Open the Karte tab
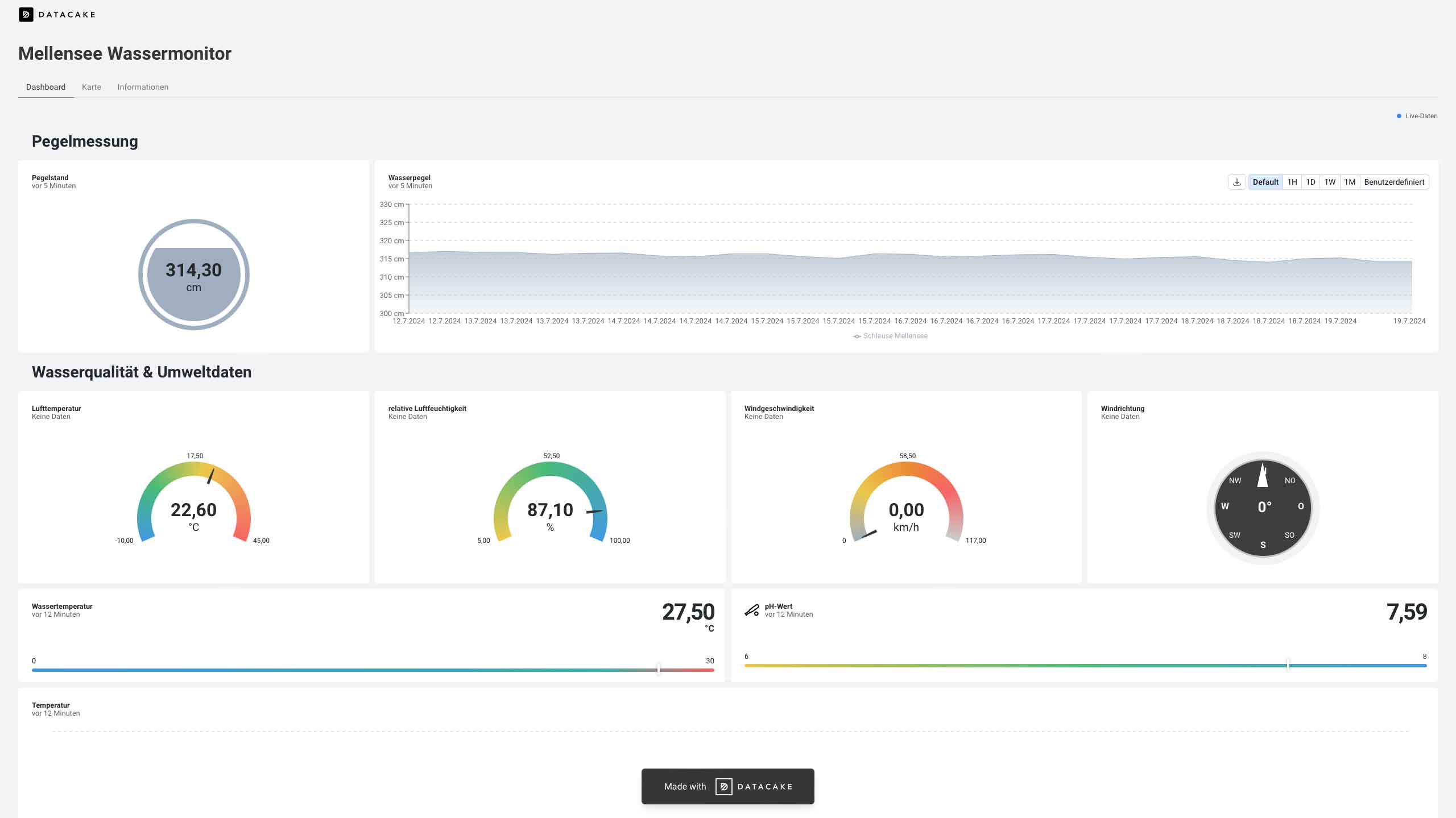 click(x=91, y=87)
